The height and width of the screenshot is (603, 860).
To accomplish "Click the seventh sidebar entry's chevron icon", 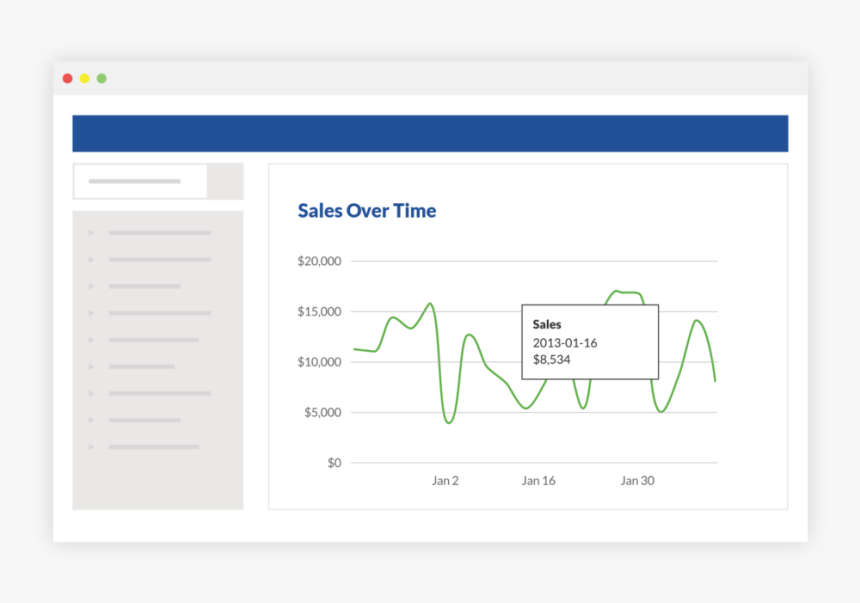I will pyautogui.click(x=91, y=393).
